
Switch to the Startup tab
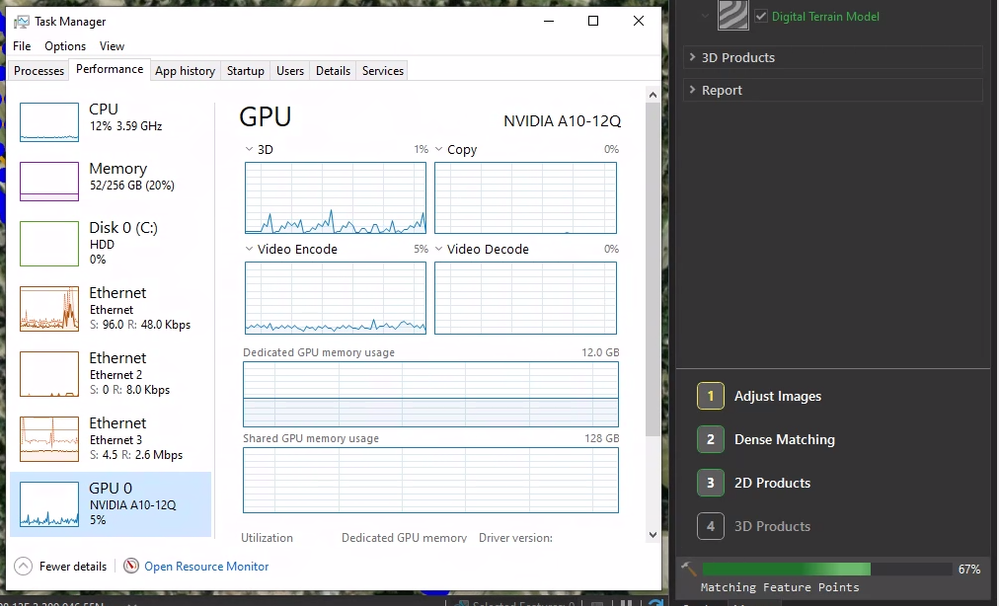click(245, 71)
